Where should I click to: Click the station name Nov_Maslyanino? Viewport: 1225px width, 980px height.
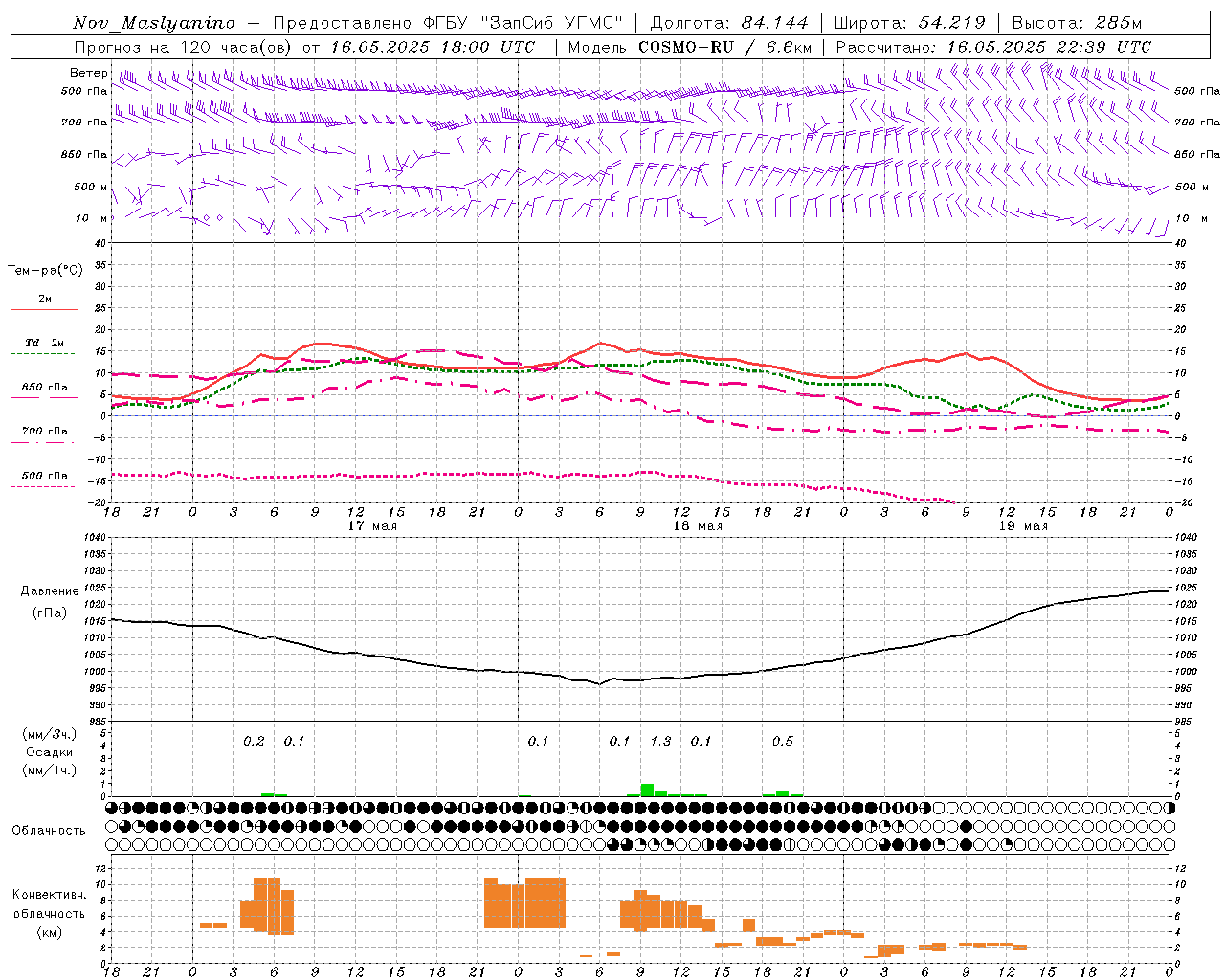click(x=153, y=23)
